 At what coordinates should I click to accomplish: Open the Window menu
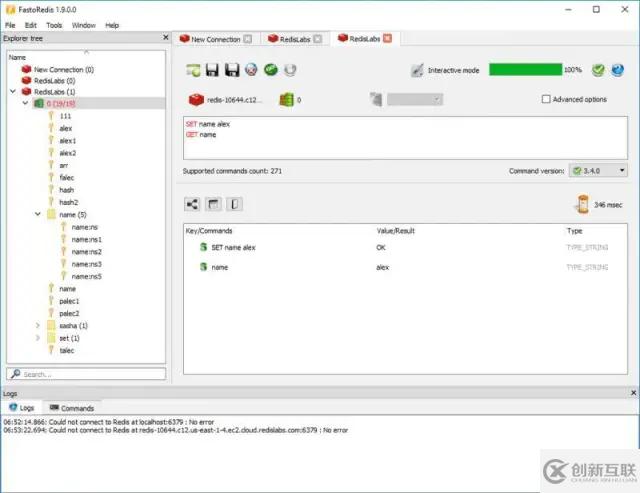coord(84,25)
